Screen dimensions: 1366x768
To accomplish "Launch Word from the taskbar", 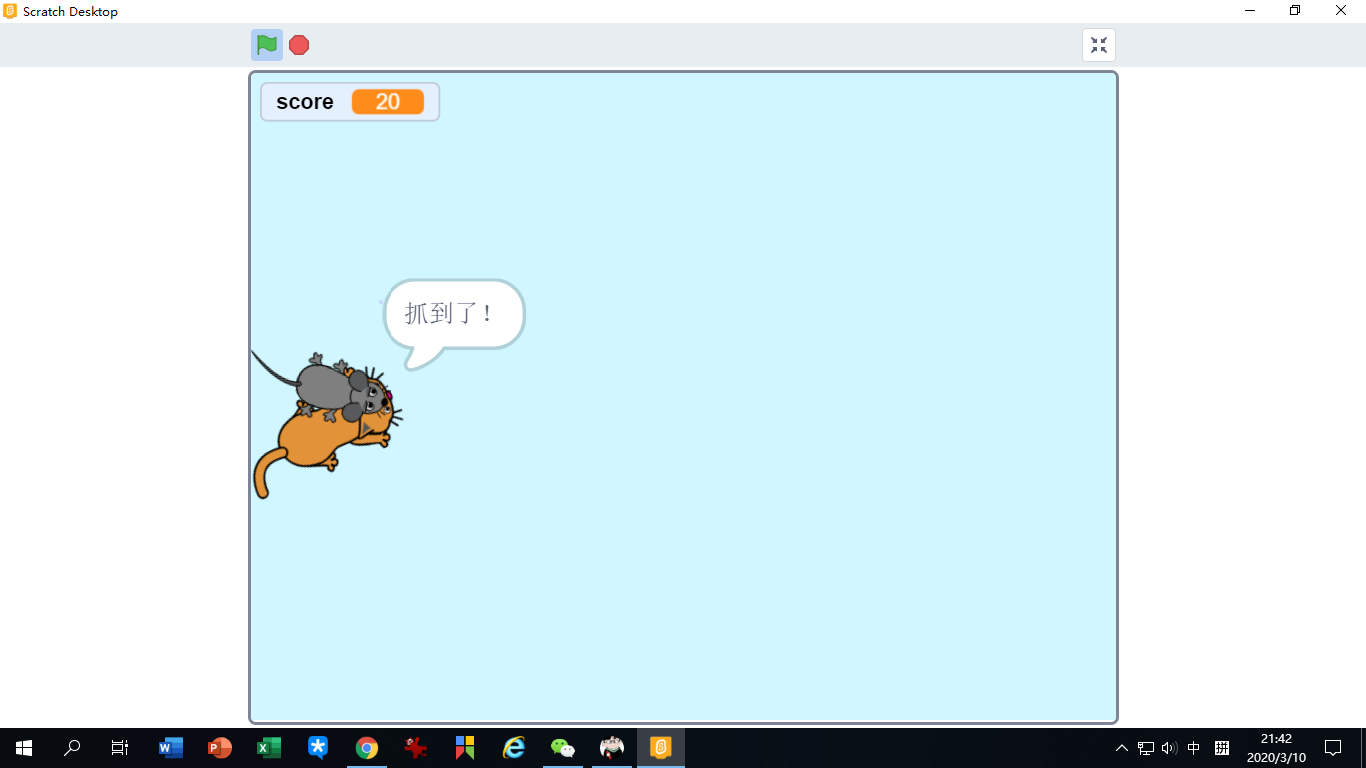I will pyautogui.click(x=172, y=748).
